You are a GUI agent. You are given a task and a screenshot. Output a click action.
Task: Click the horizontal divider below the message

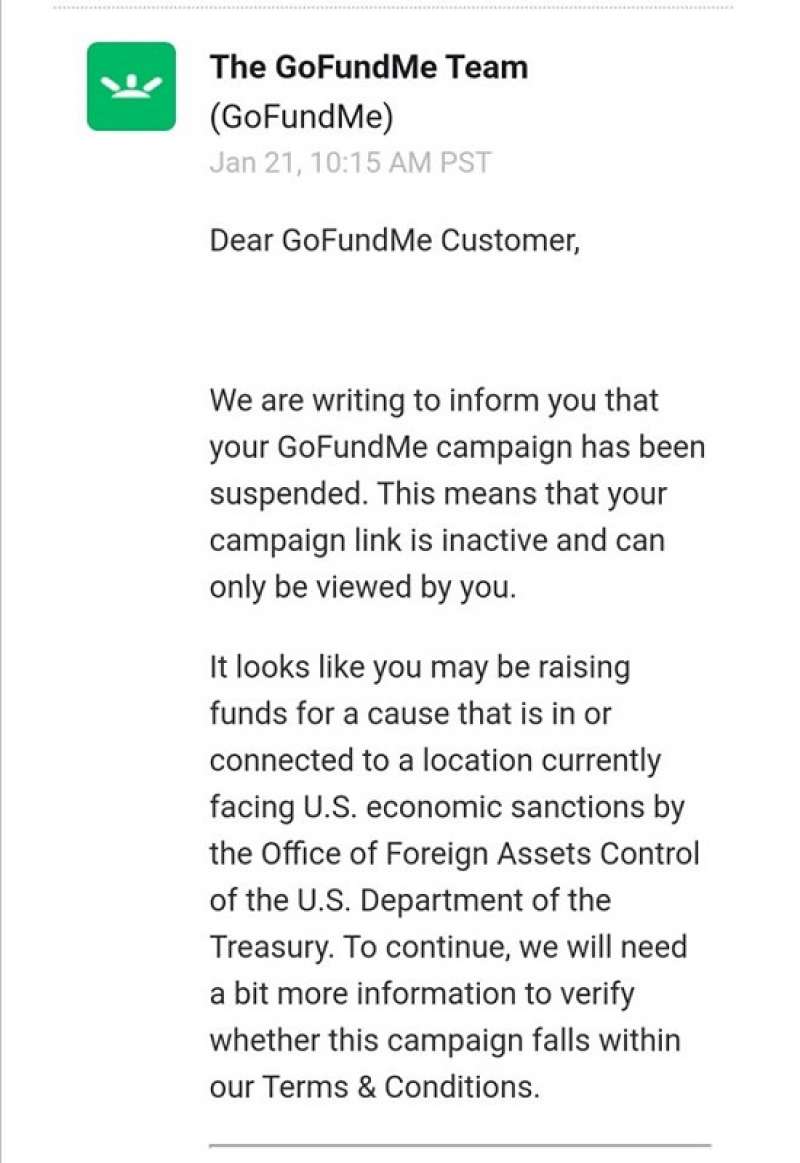pos(460,1145)
